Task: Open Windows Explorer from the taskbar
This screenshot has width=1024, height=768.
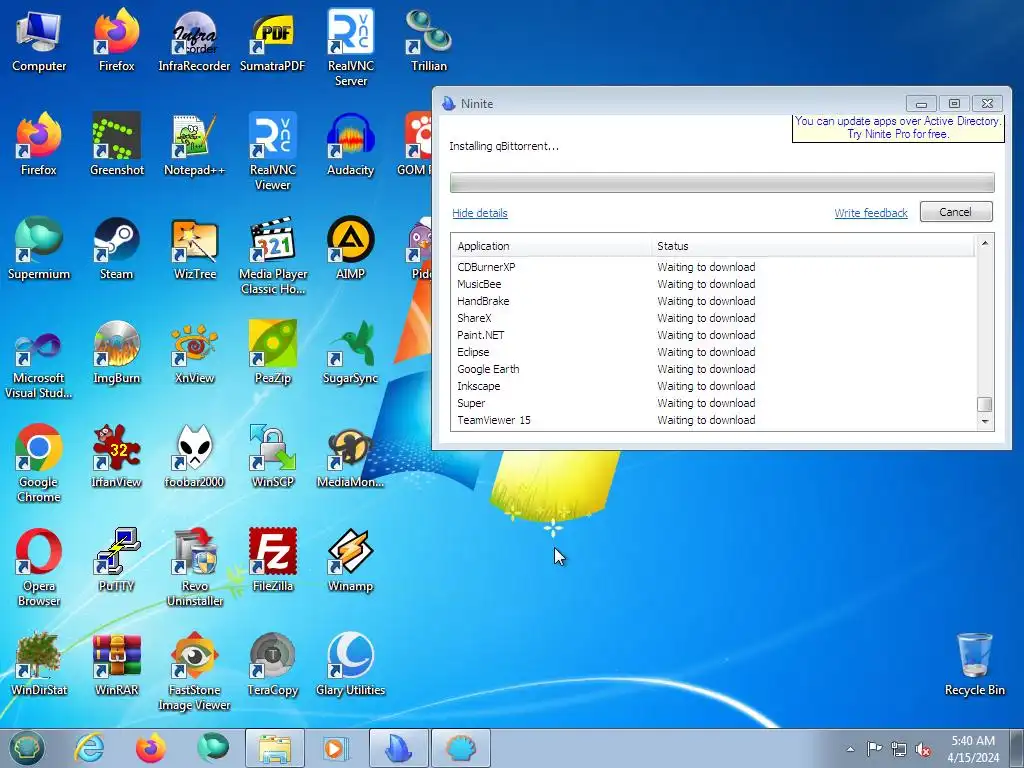Action: click(274, 748)
